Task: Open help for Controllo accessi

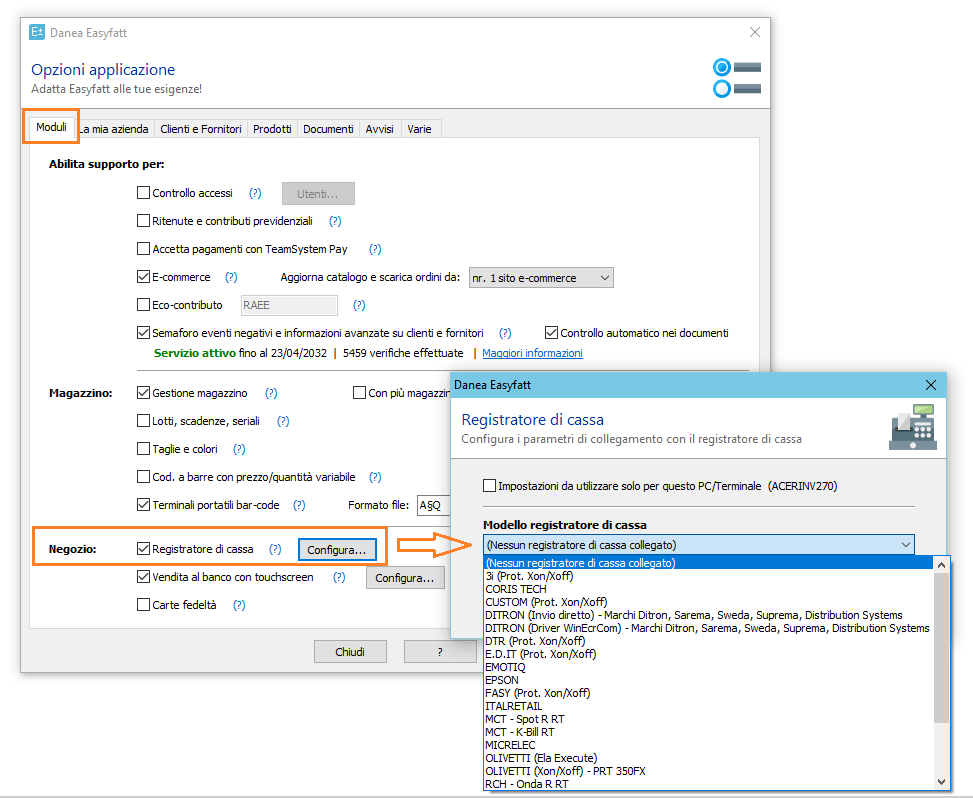Action: point(255,193)
